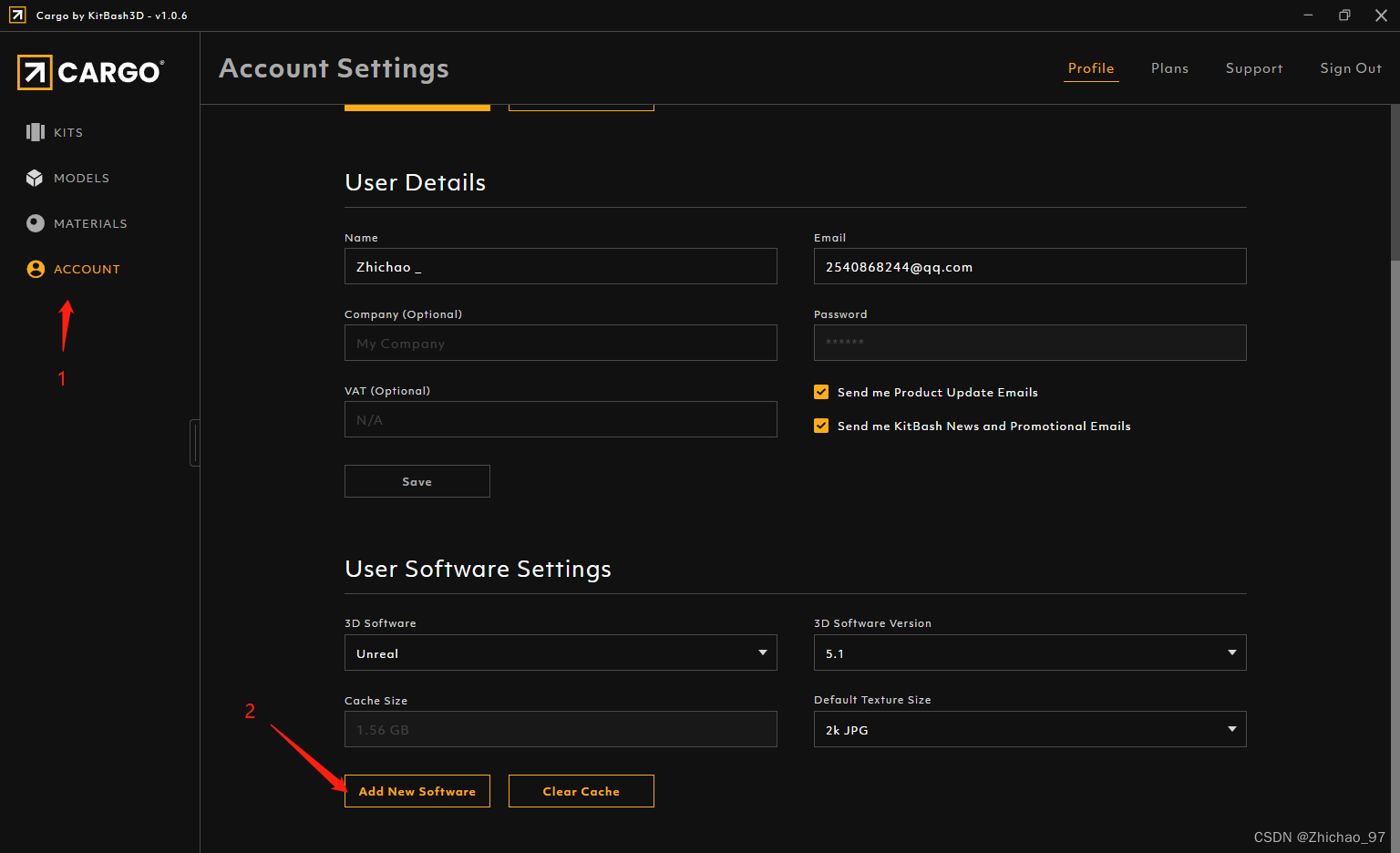Click the Password field
This screenshot has height=853, width=1400.
pyautogui.click(x=1030, y=343)
